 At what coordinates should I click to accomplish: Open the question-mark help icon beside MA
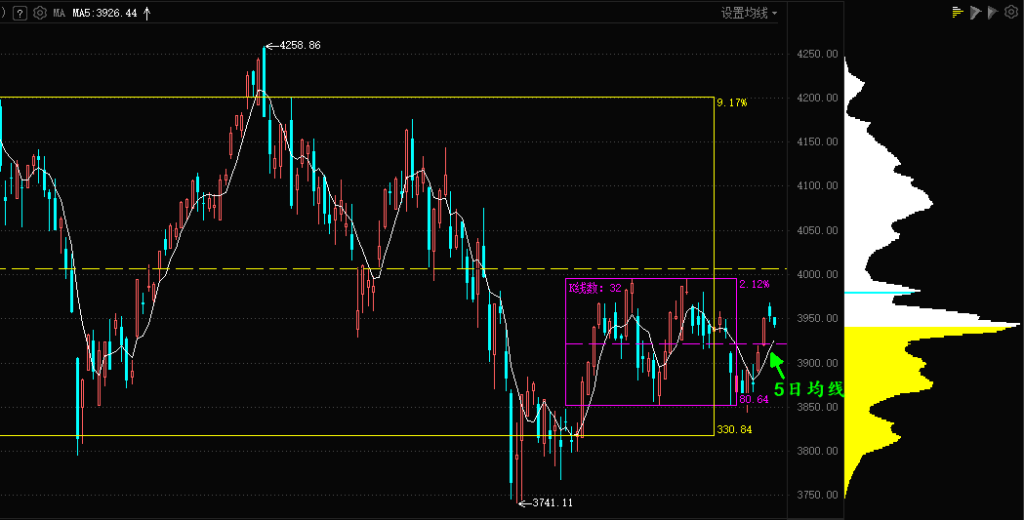click(x=20, y=13)
